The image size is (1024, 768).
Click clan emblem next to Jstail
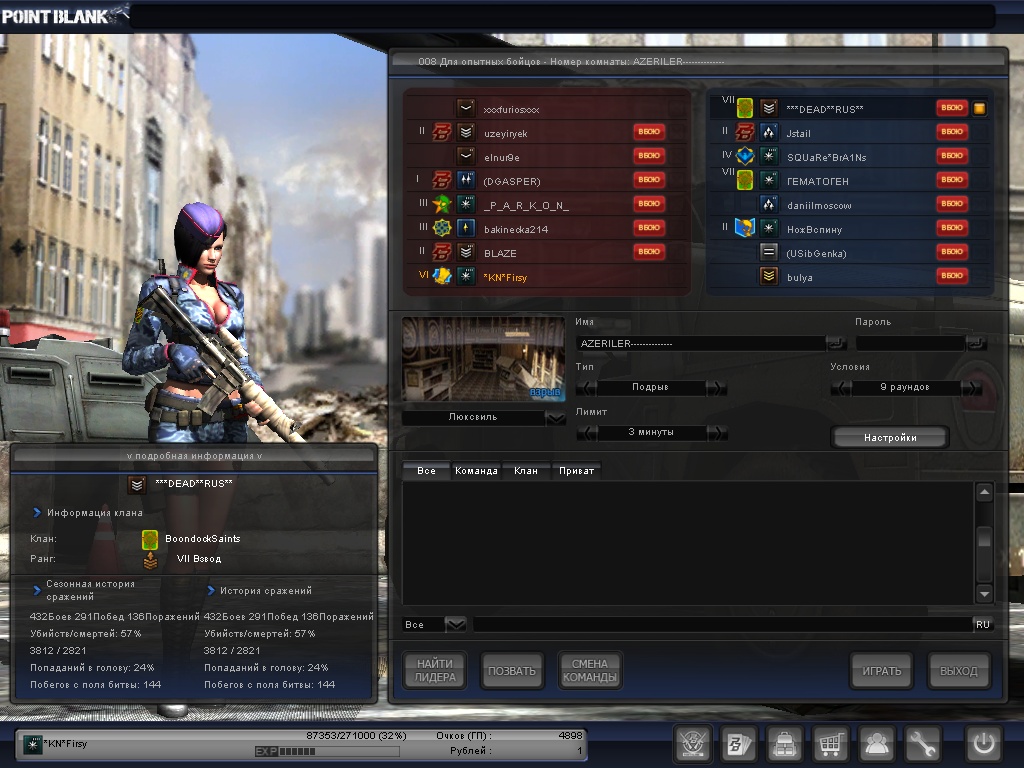744,133
